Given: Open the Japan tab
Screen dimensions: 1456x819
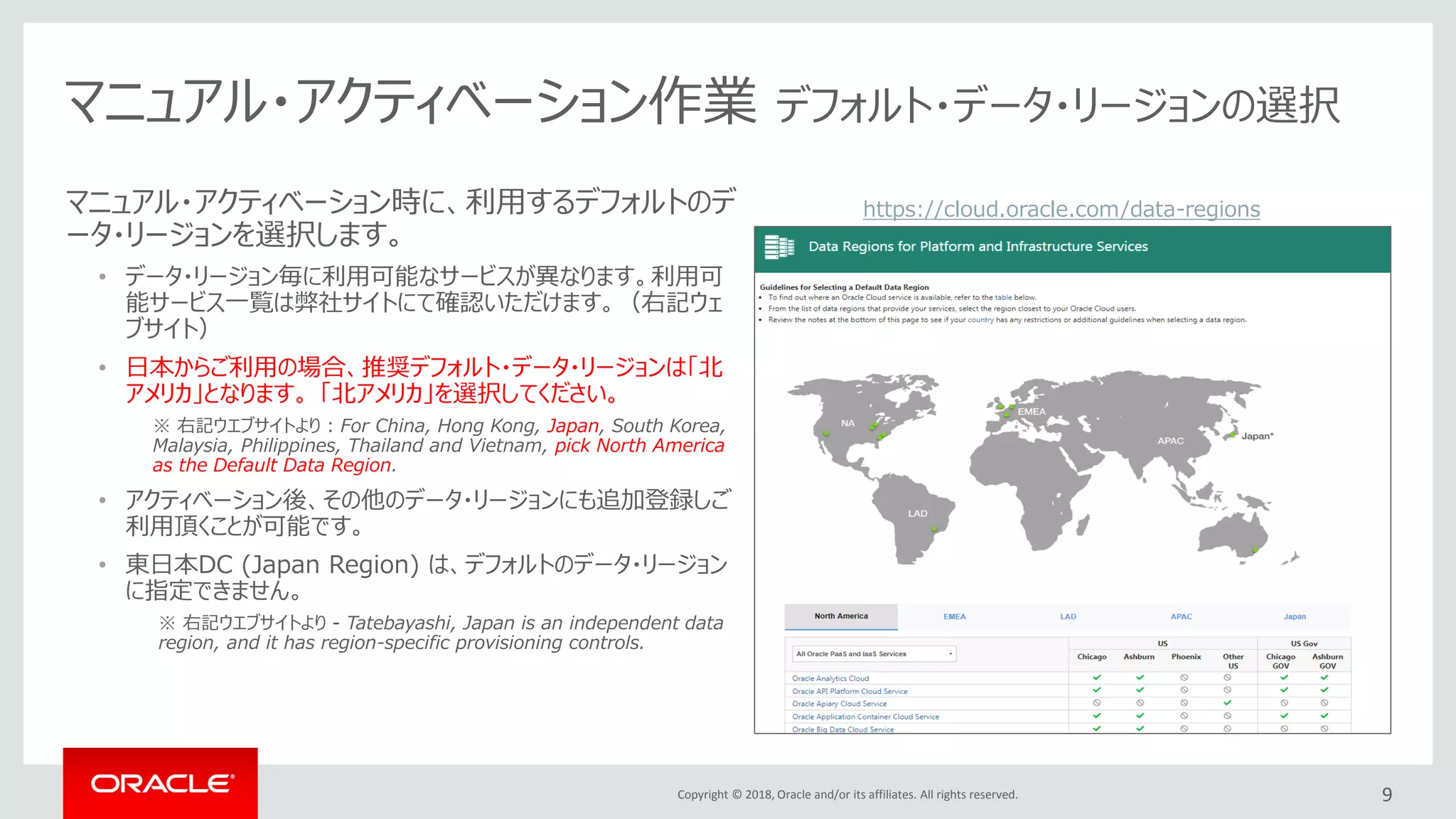Looking at the screenshot, I should pyautogui.click(x=1295, y=616).
